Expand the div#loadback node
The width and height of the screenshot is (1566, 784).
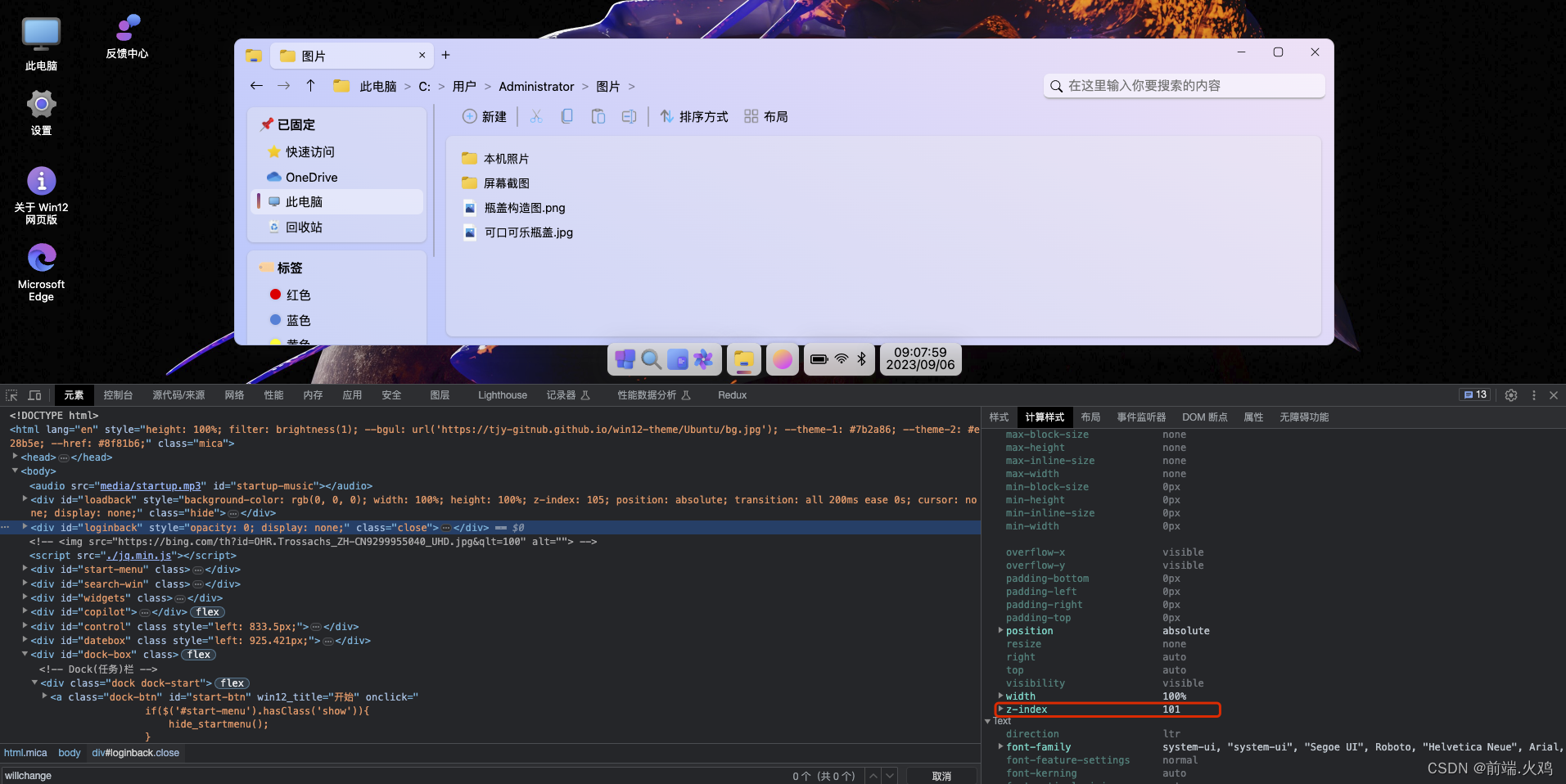25,499
